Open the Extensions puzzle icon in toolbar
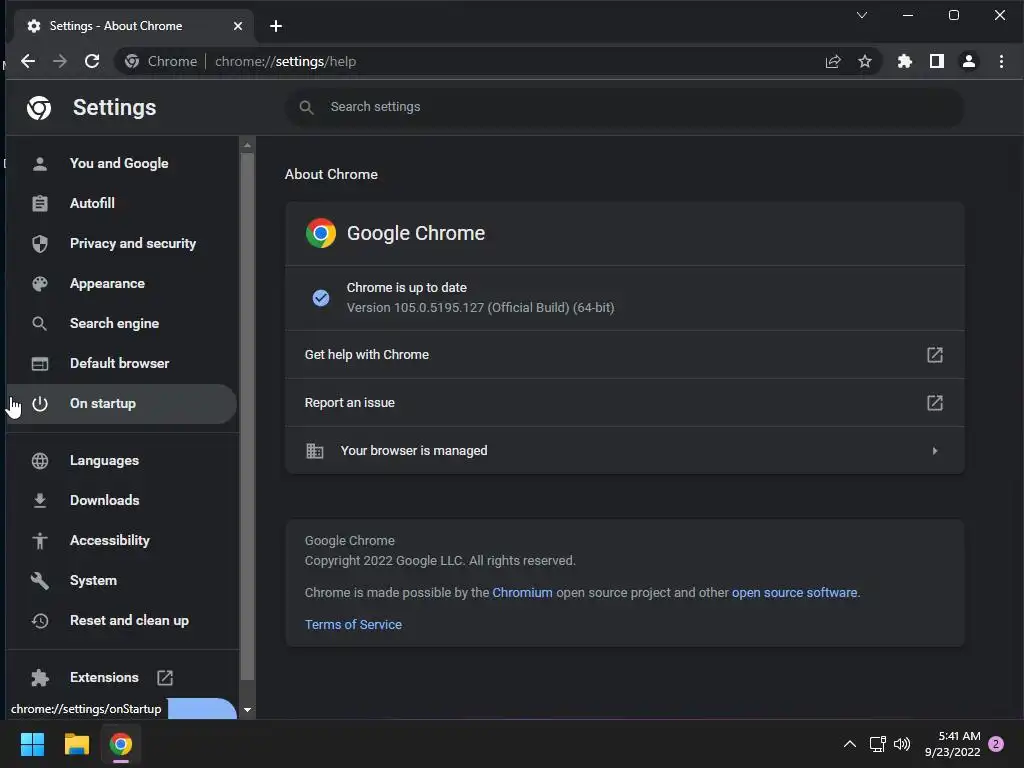 [x=904, y=61]
